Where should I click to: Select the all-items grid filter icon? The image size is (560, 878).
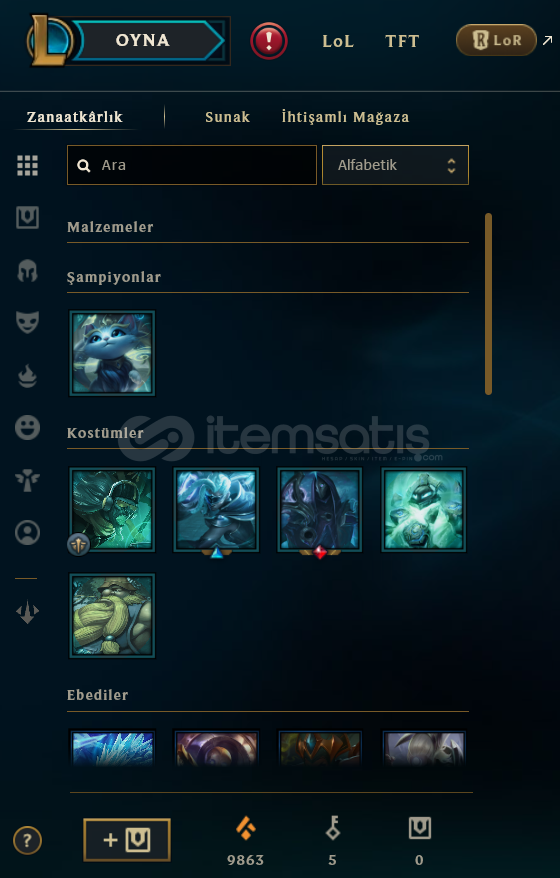coord(27,166)
